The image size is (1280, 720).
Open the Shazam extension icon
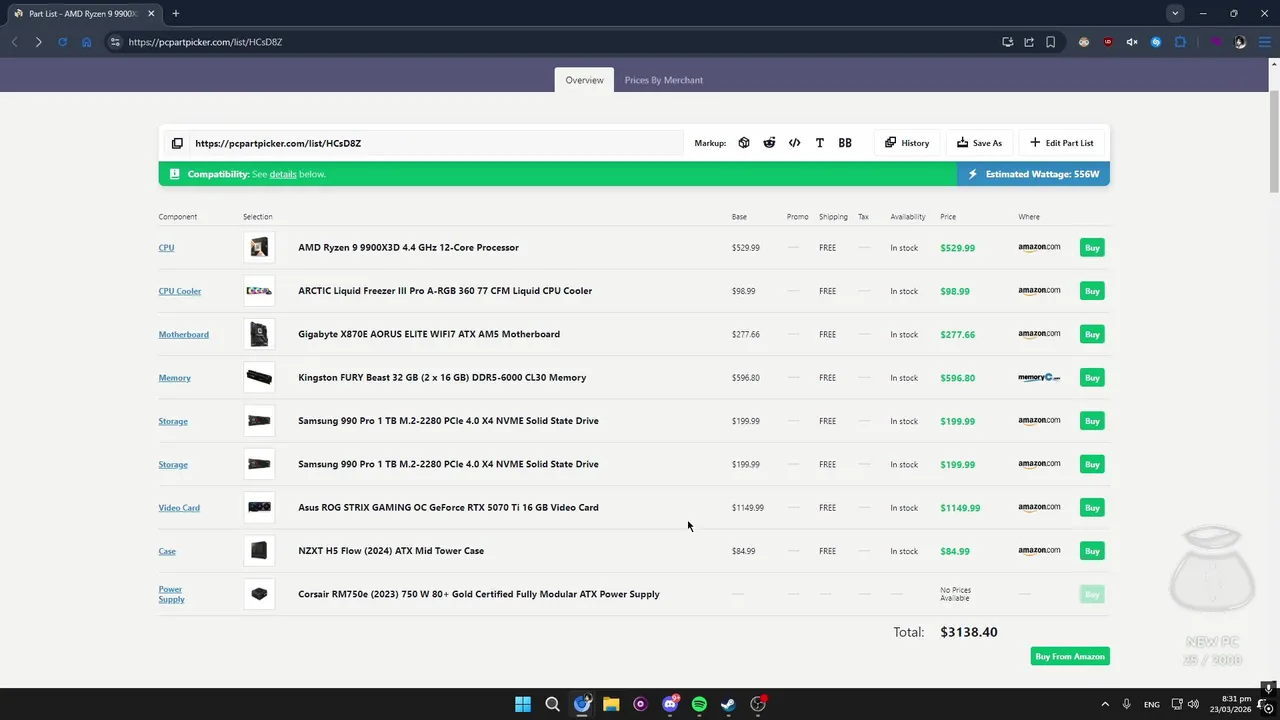(1156, 42)
